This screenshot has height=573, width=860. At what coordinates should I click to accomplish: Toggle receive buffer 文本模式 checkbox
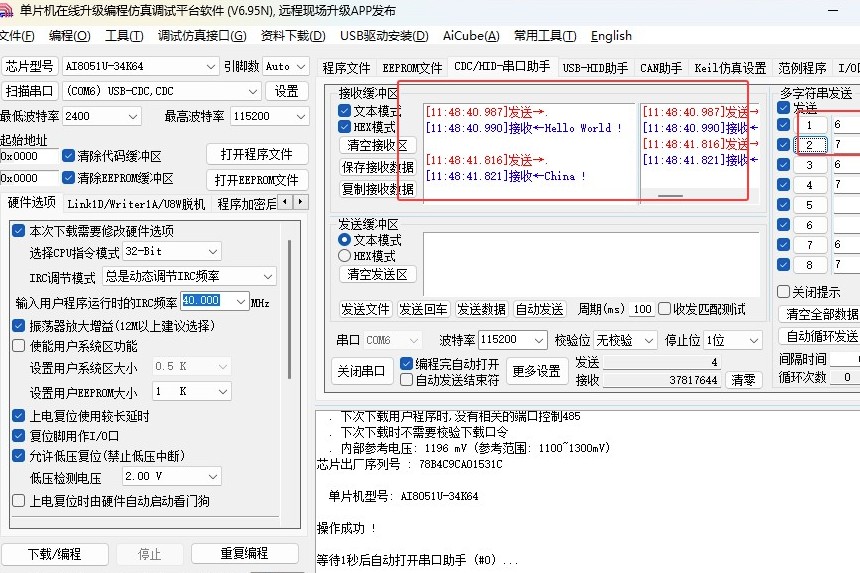coord(344,111)
